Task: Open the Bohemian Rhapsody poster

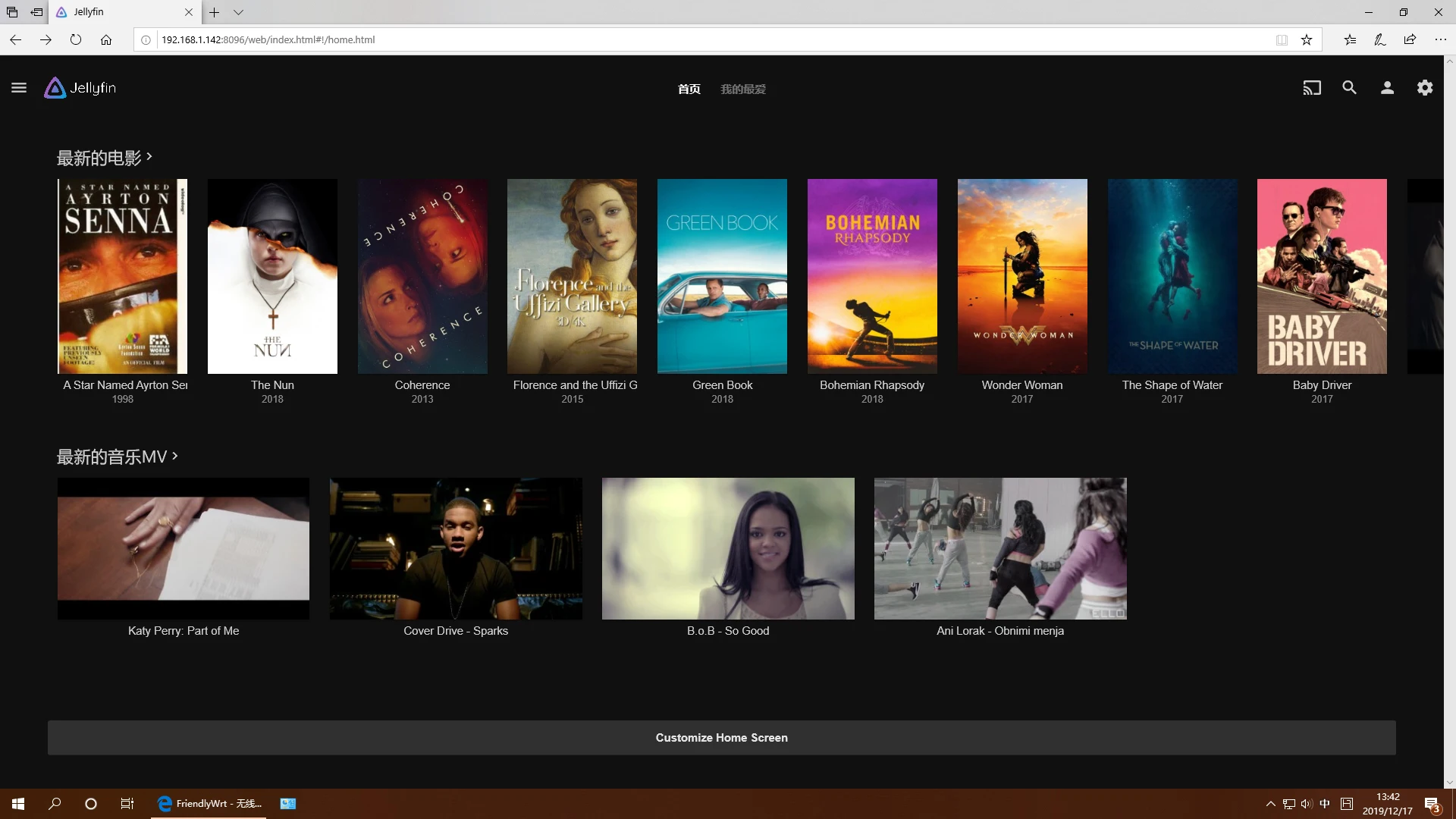Action: coord(872,276)
